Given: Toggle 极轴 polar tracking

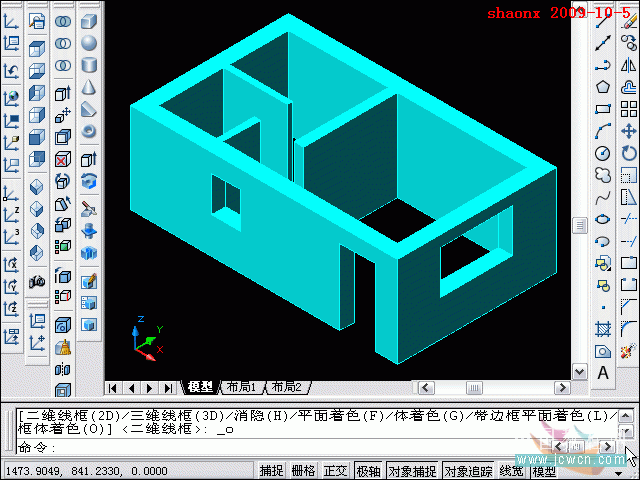Looking at the screenshot, I should [369, 471].
